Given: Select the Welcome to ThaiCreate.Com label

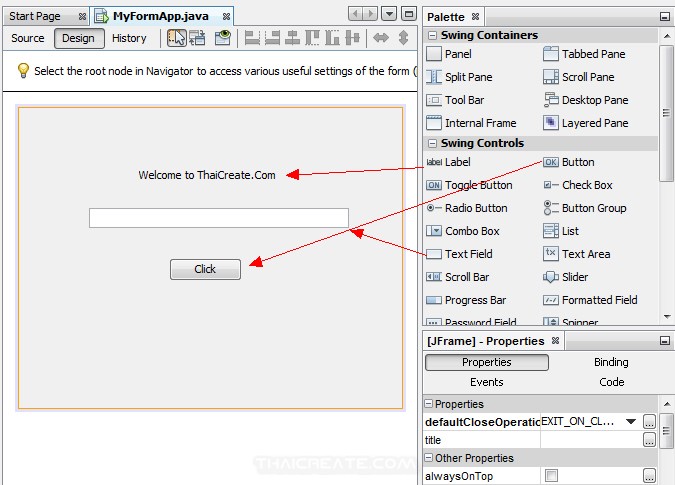Looking at the screenshot, I should (x=207, y=175).
